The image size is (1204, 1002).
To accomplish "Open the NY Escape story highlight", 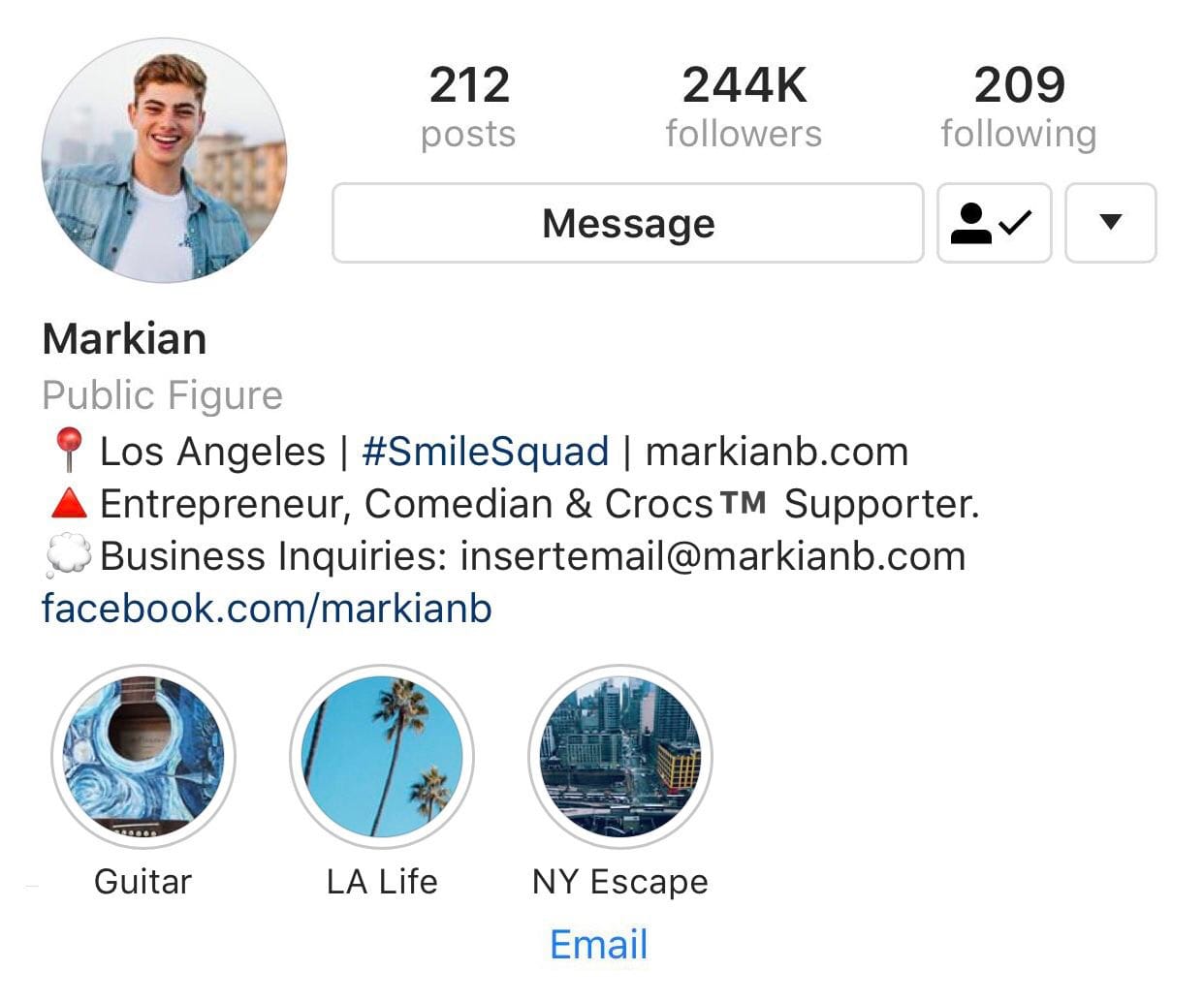I will tap(620, 756).
